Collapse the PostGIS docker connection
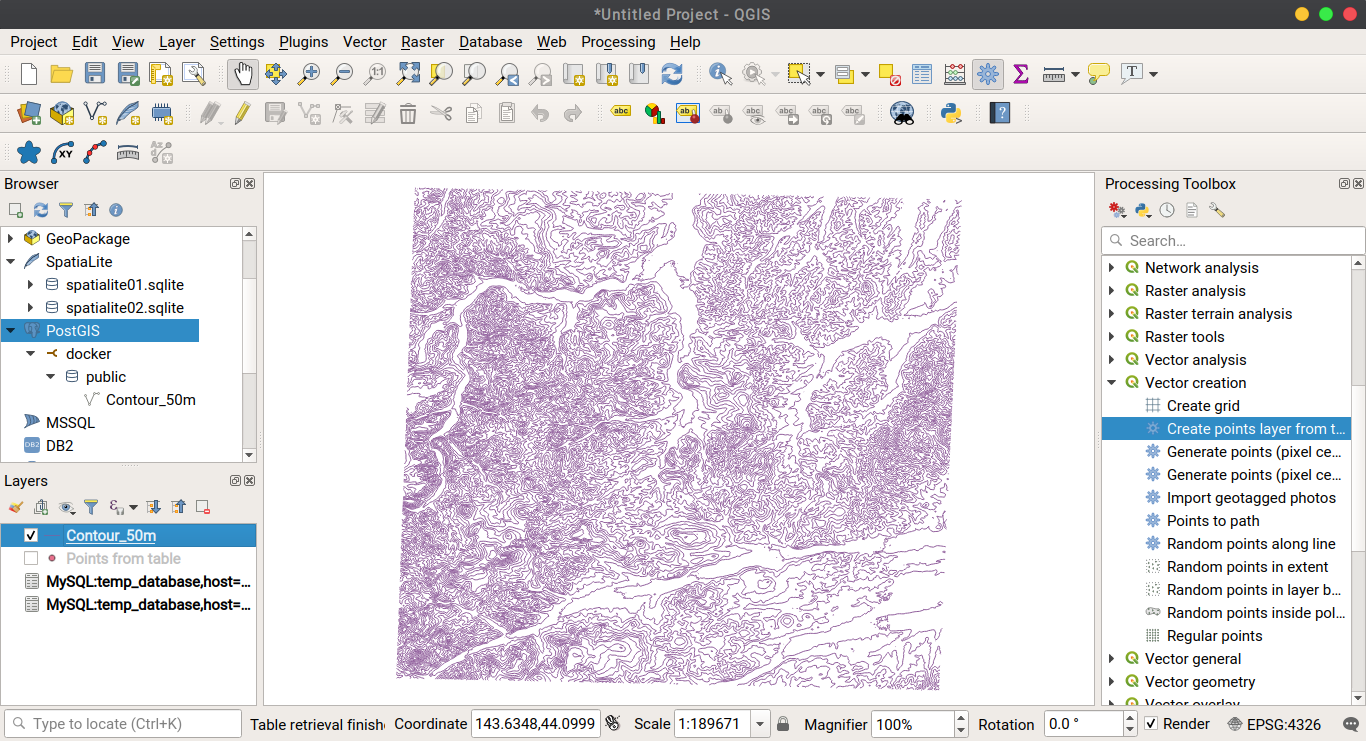Screen dimensions: 1366x741 click(29, 353)
